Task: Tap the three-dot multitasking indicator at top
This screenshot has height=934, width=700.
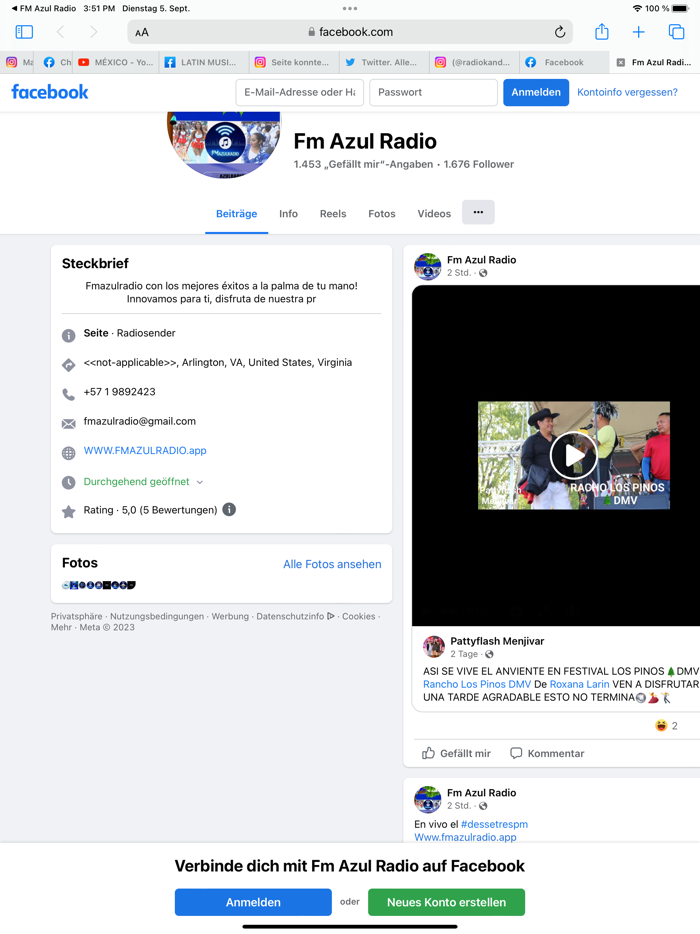Action: pos(350,8)
